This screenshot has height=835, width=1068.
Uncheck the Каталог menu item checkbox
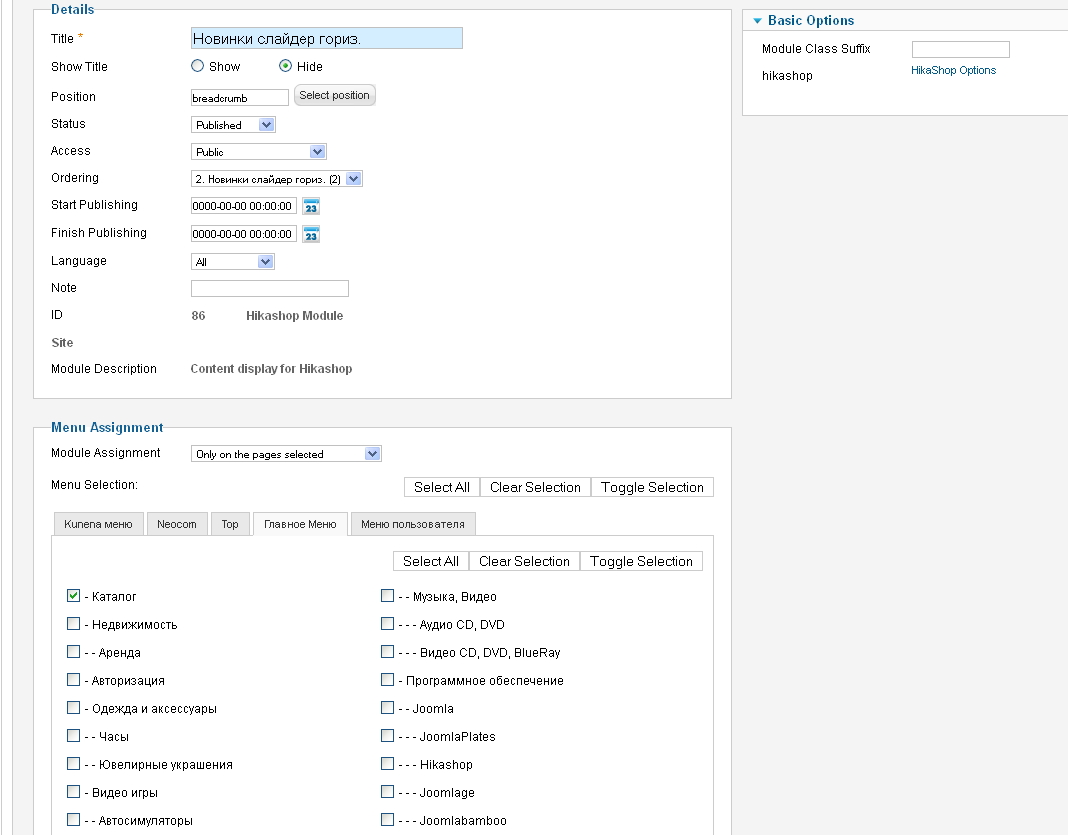pos(74,596)
